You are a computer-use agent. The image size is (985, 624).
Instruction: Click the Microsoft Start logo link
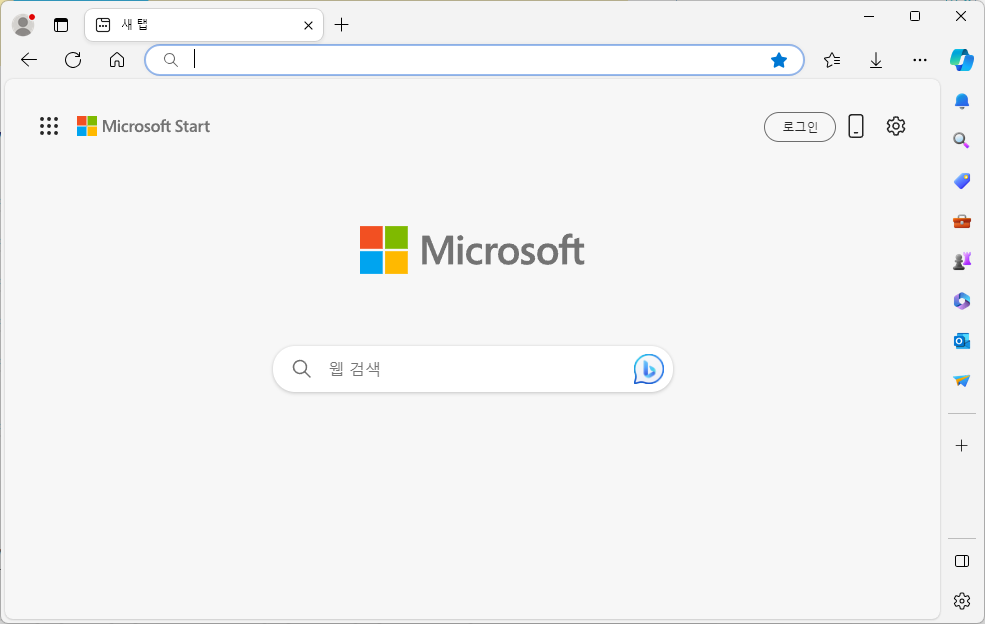pos(143,126)
